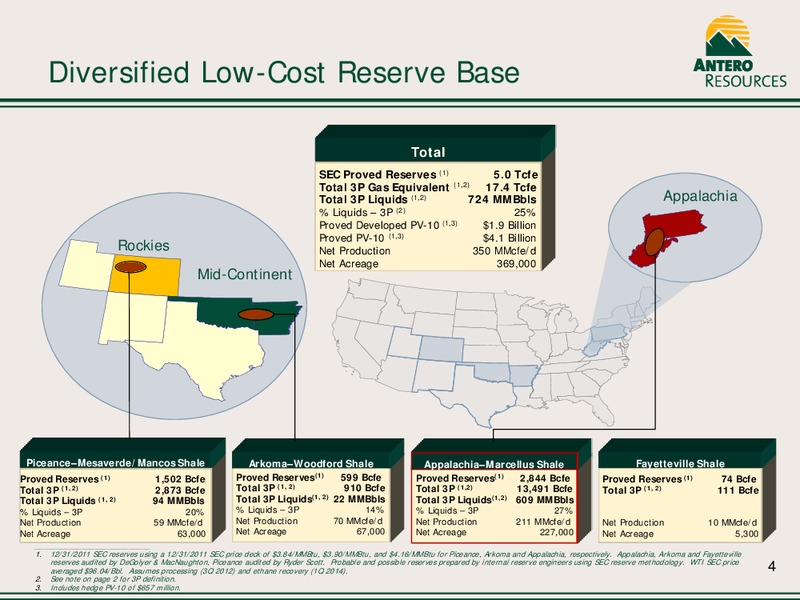800x600 pixels.
Task: Click 10 MMcfe/d Fayetteville net production
Action: coord(732,523)
